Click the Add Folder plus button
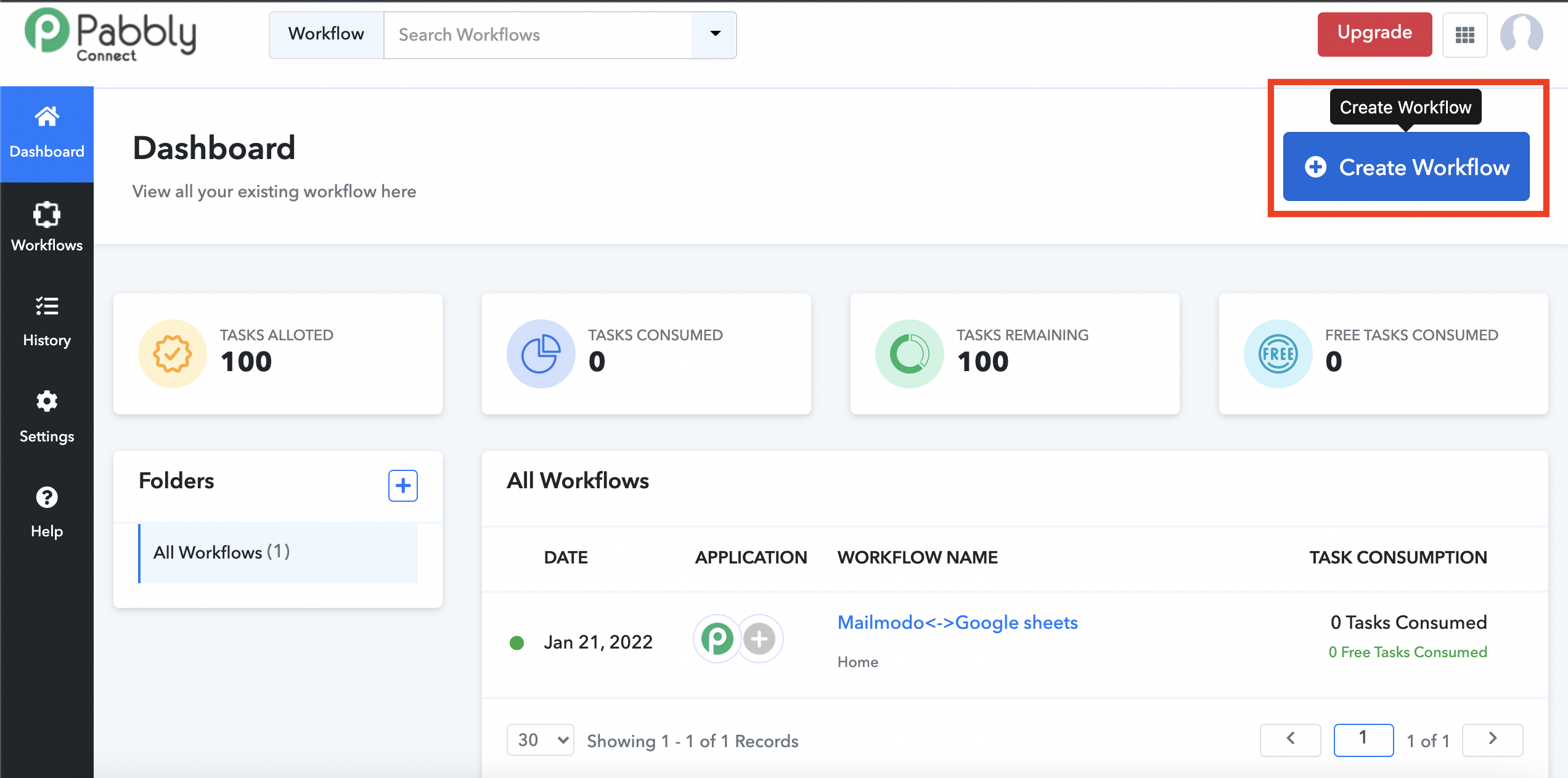 coord(402,486)
